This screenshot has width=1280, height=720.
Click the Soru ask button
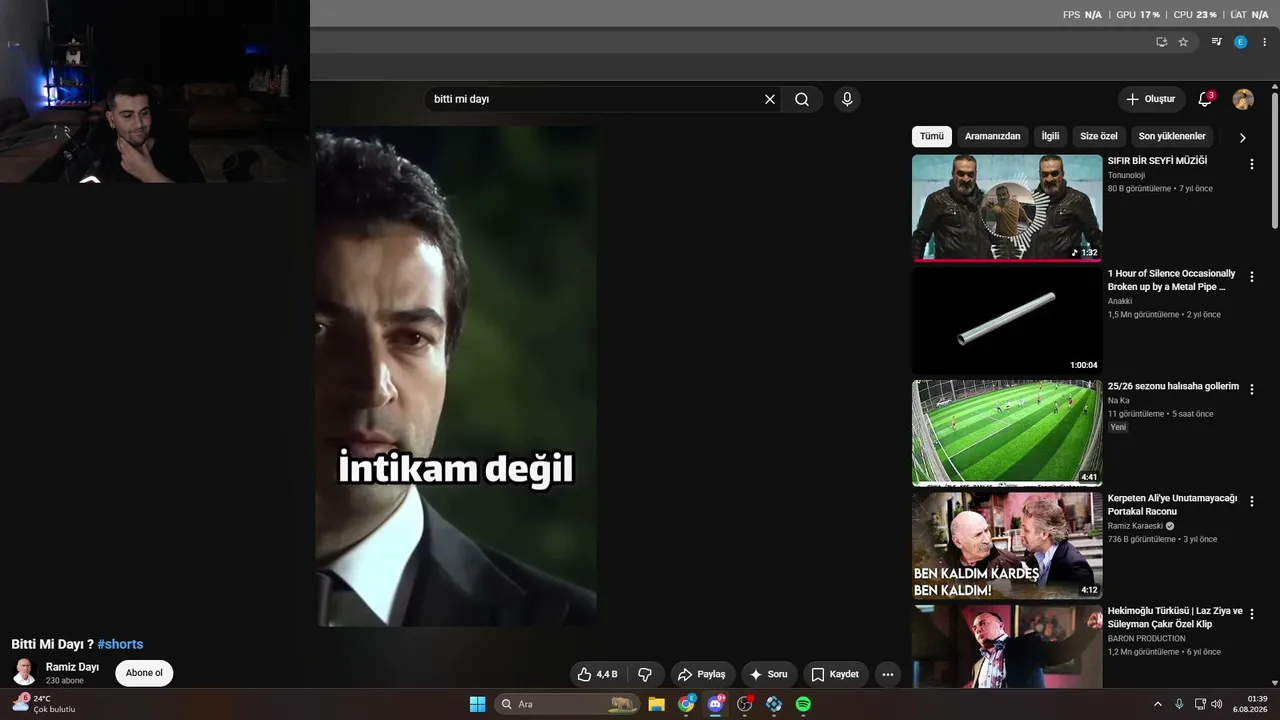coord(768,674)
